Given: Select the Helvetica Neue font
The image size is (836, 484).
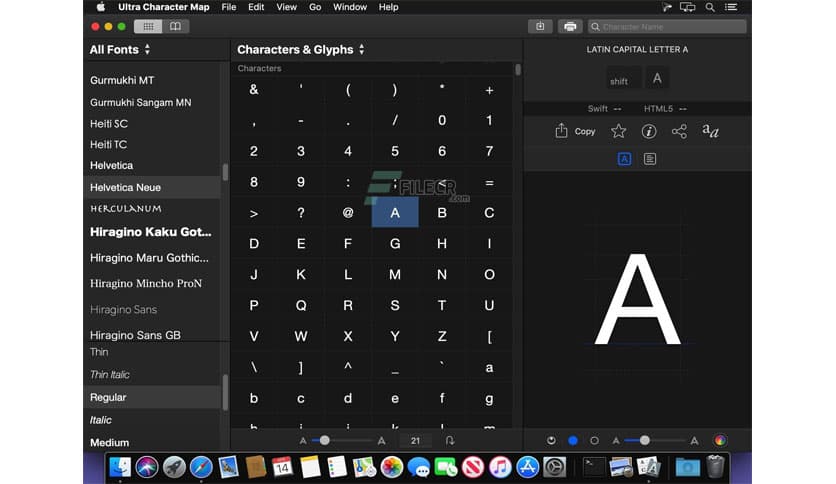Looking at the screenshot, I should click(152, 187).
